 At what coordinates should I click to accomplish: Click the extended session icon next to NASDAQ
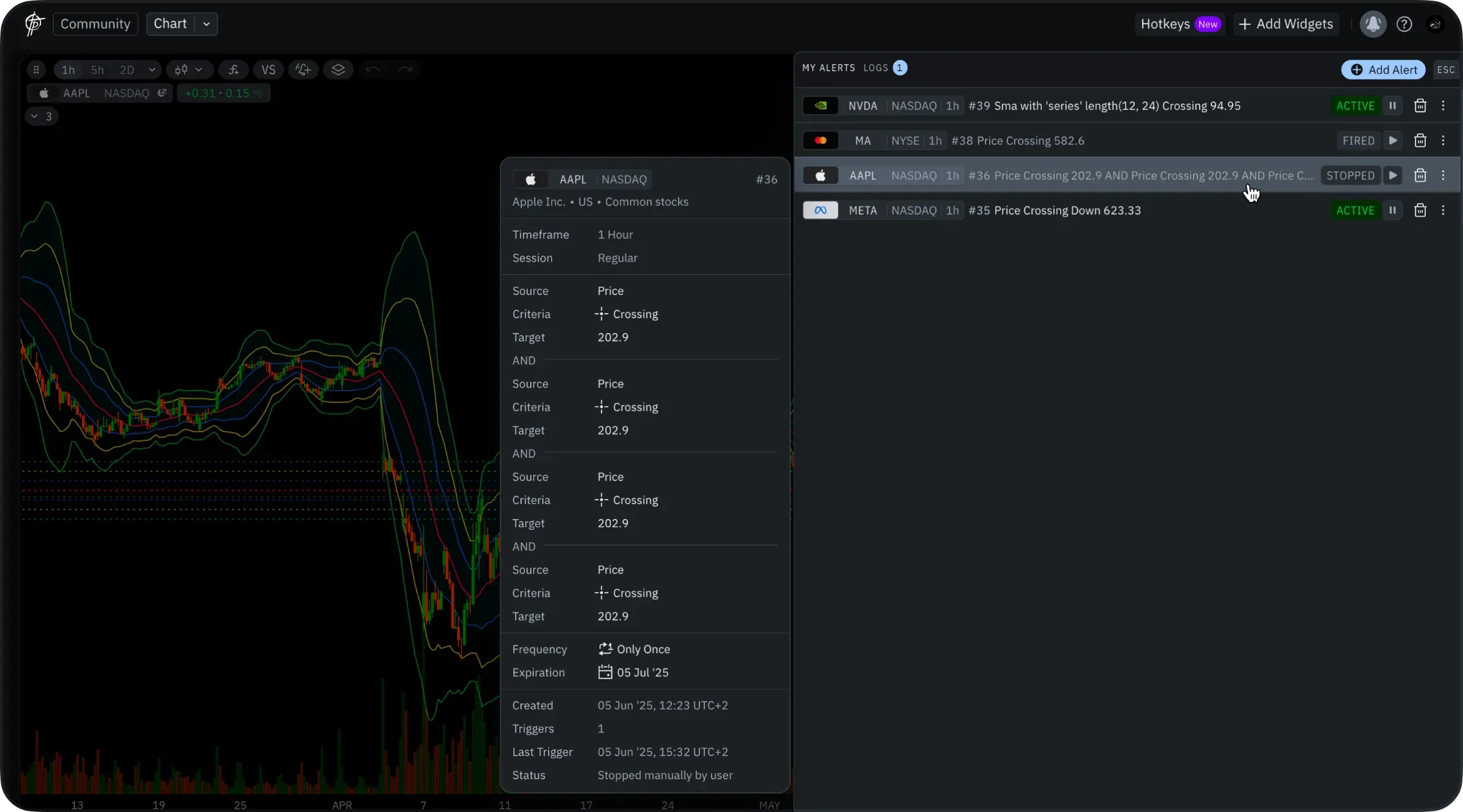tap(162, 93)
